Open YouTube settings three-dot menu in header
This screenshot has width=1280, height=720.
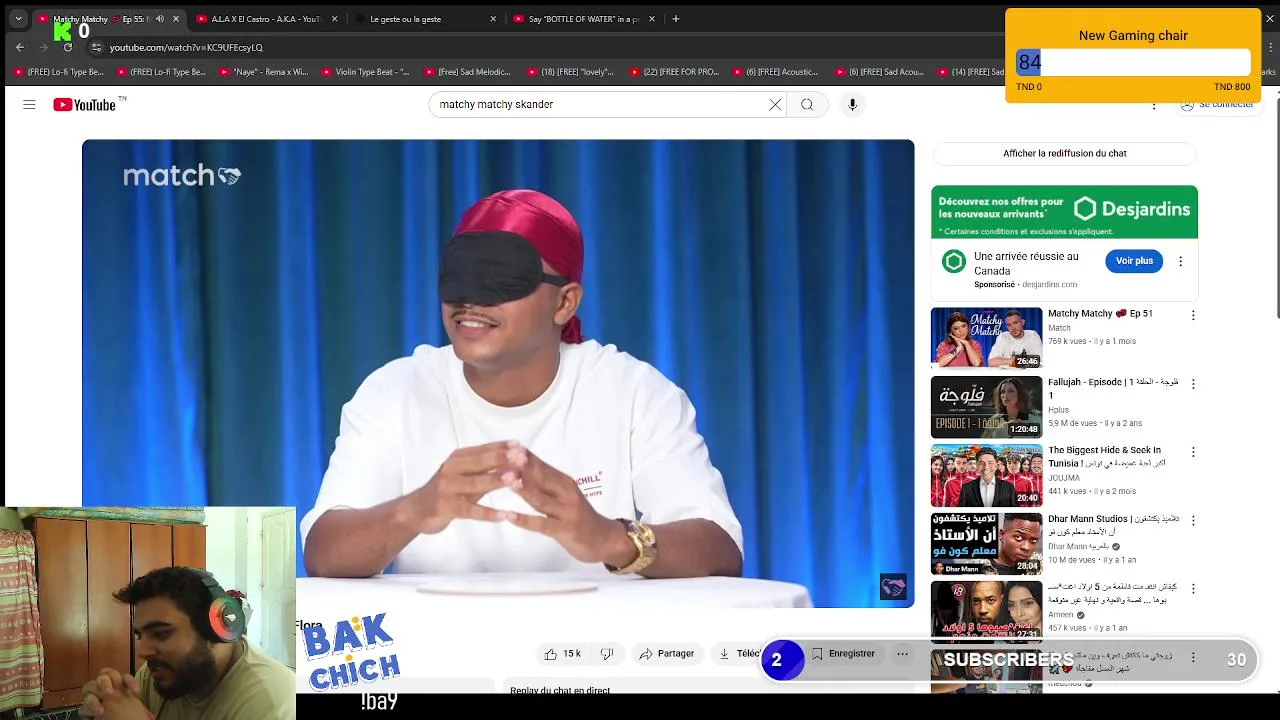point(1154,104)
